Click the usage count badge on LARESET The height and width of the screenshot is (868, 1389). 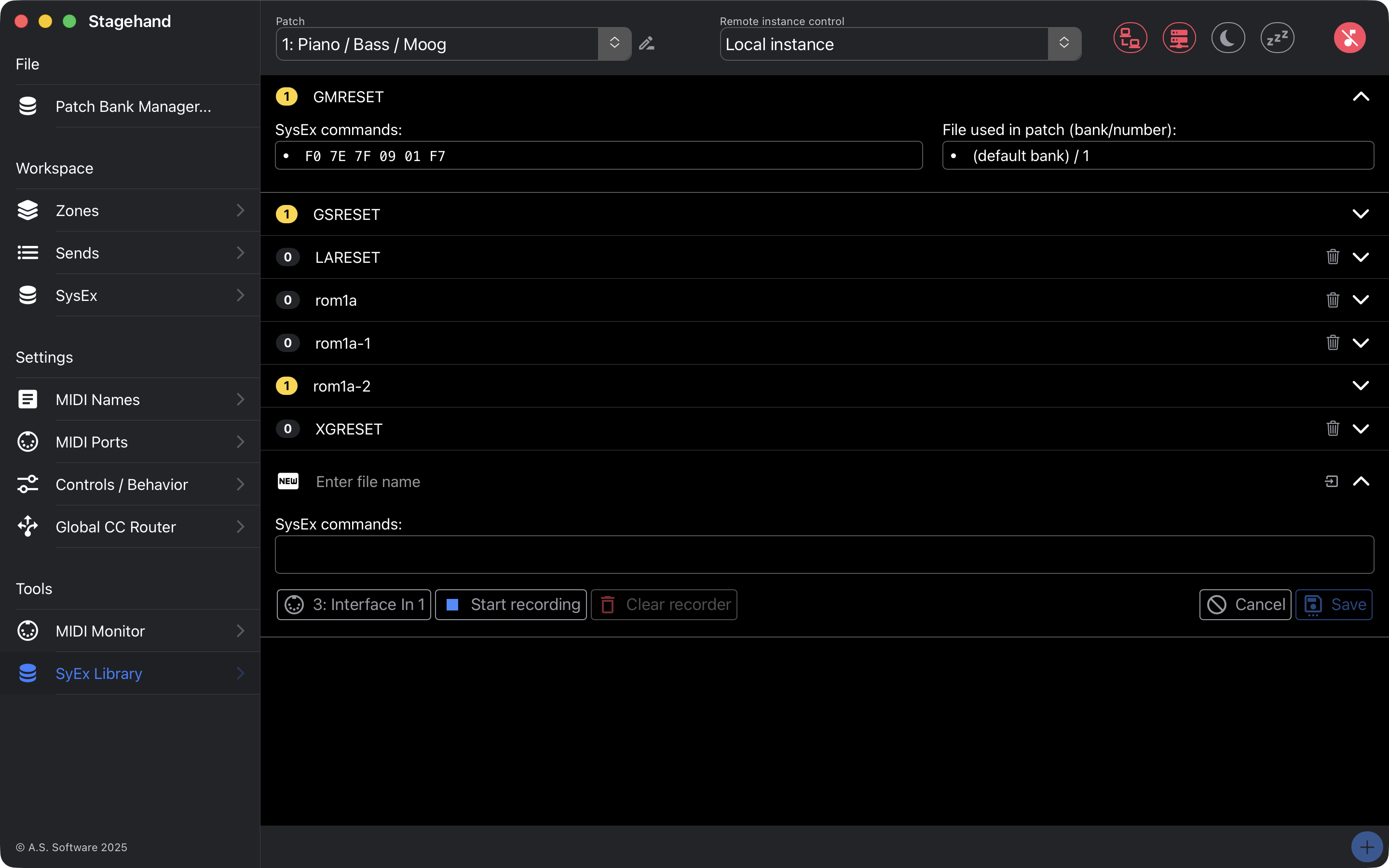[287, 257]
